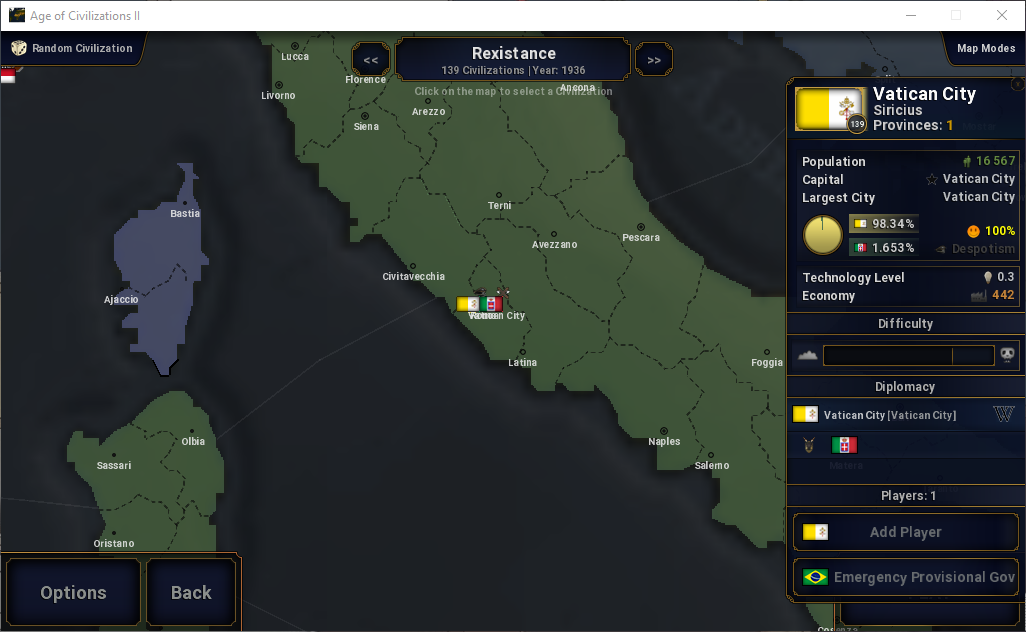Click the Civitavecchia city label
The image size is (1026, 632).
click(414, 277)
